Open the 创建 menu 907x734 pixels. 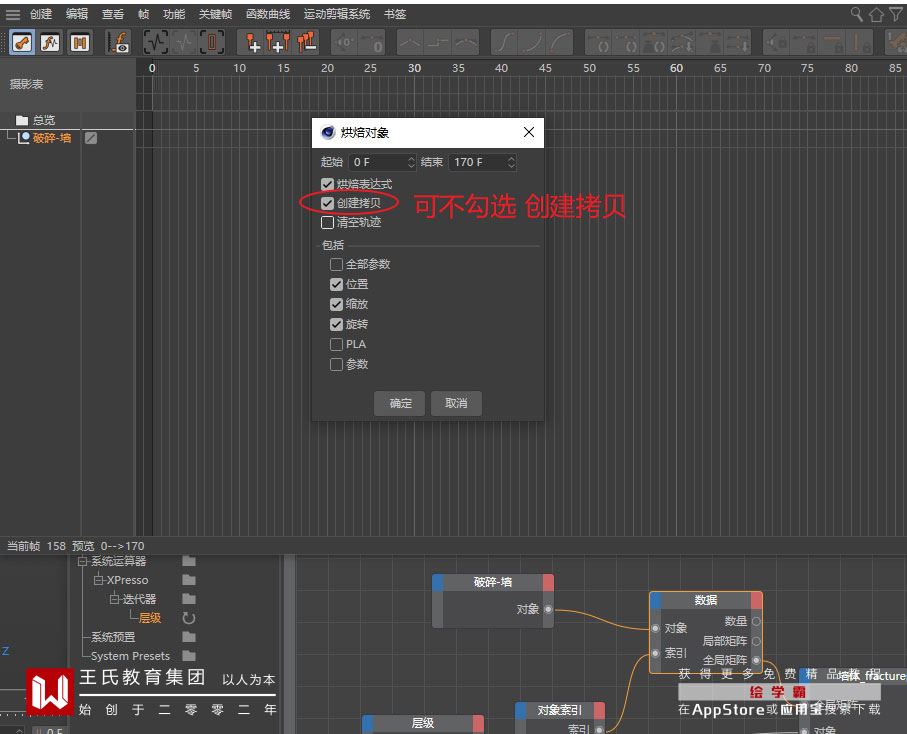coord(41,14)
